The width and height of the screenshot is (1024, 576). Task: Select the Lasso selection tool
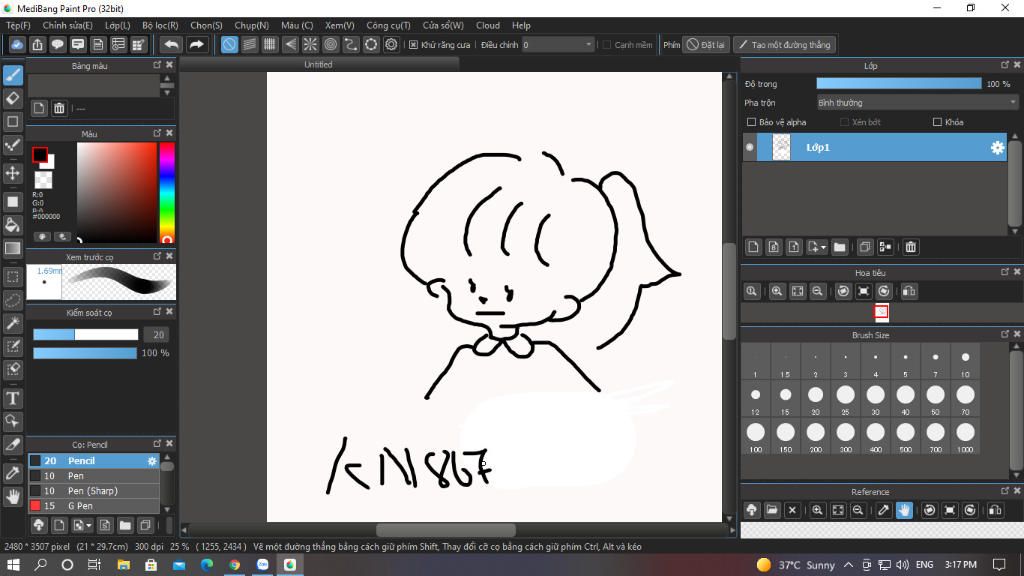tap(13, 300)
